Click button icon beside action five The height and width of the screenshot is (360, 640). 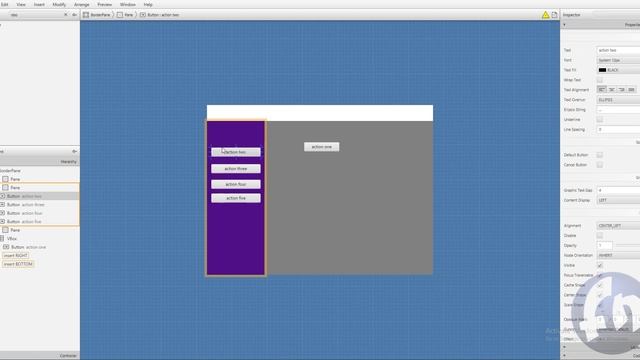(x=2, y=222)
